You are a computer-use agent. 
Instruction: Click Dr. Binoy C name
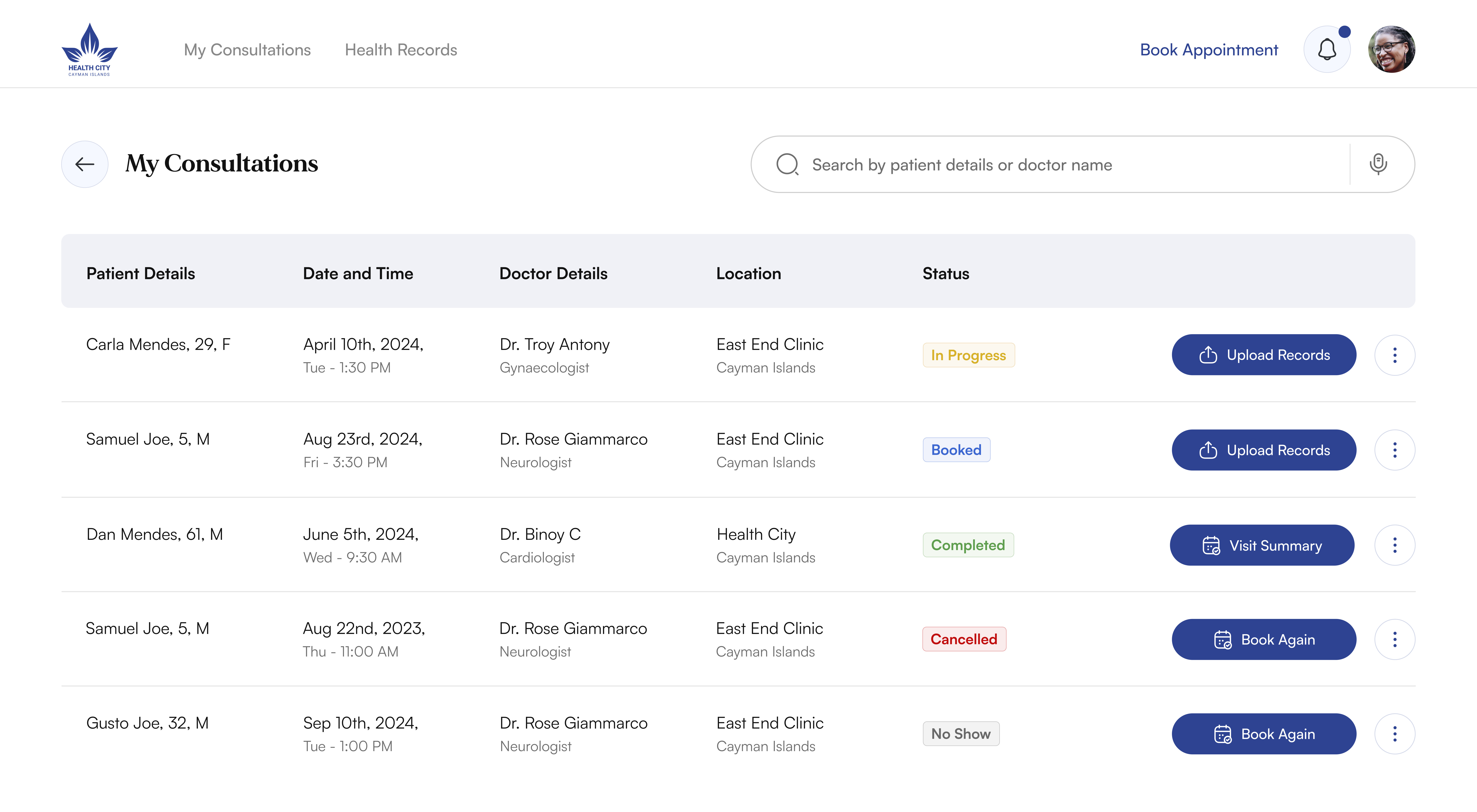point(540,534)
